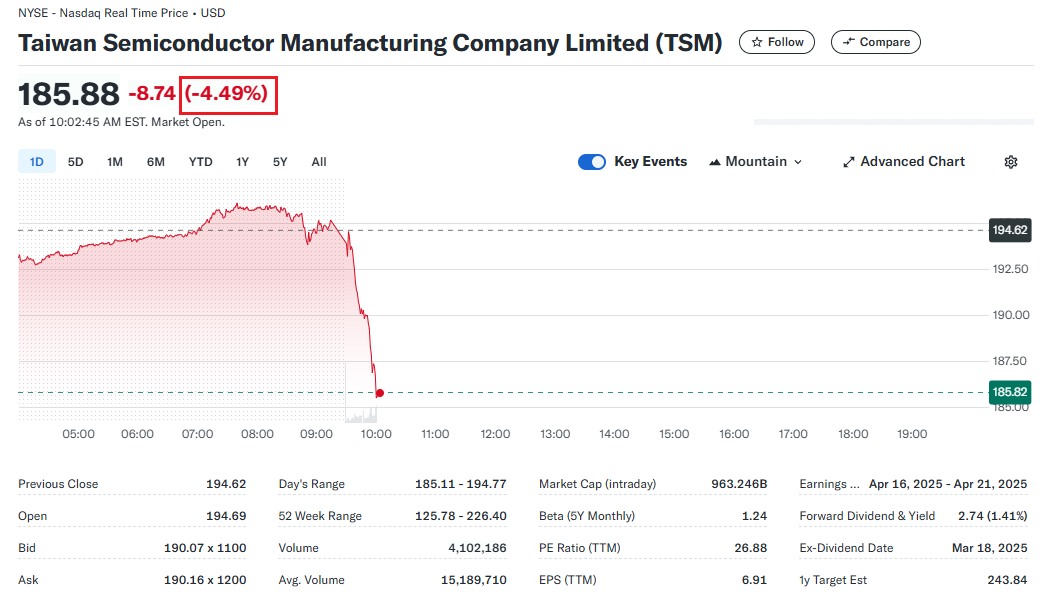Toggle the Key Events switch

tap(592, 162)
